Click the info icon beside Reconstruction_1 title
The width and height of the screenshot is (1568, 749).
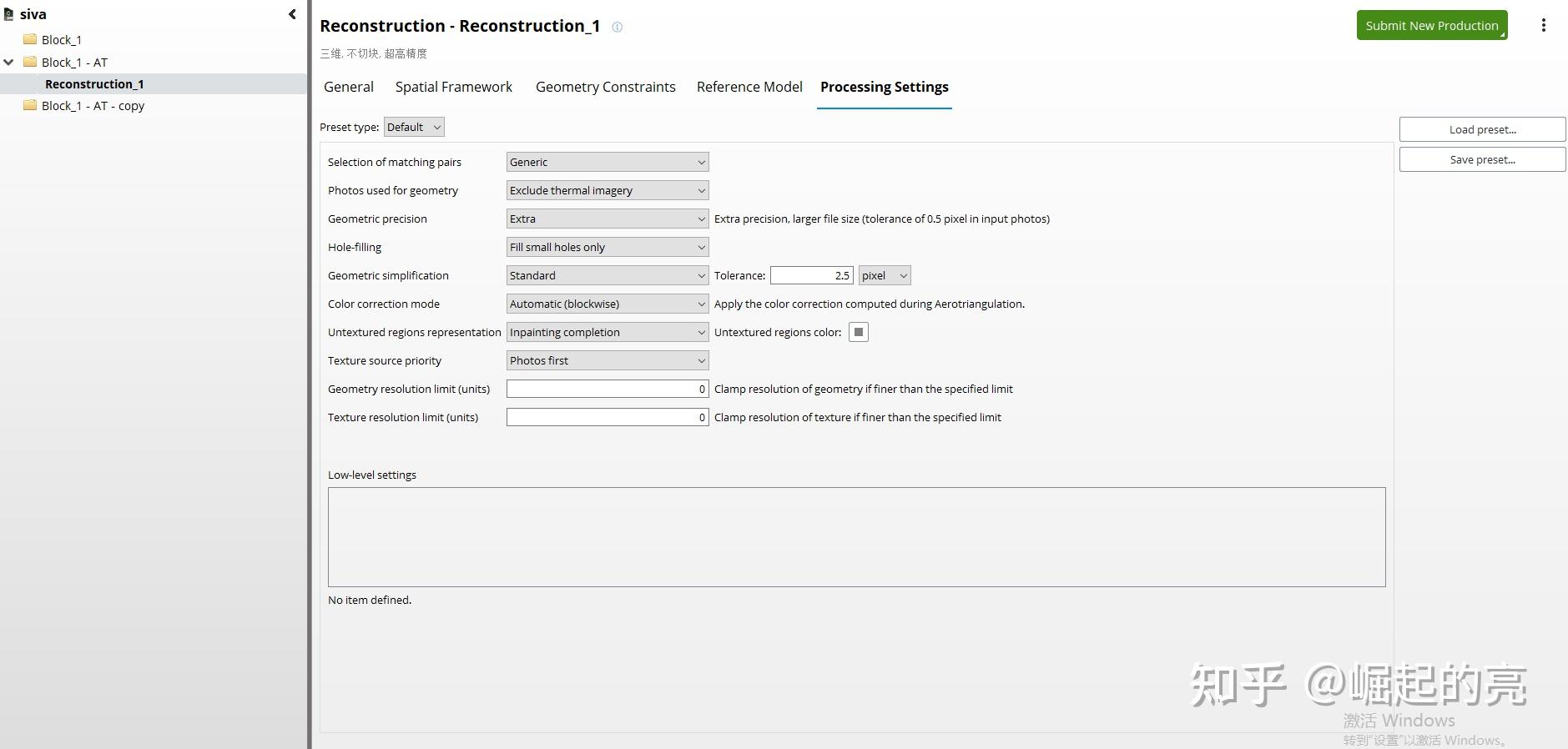pos(618,27)
